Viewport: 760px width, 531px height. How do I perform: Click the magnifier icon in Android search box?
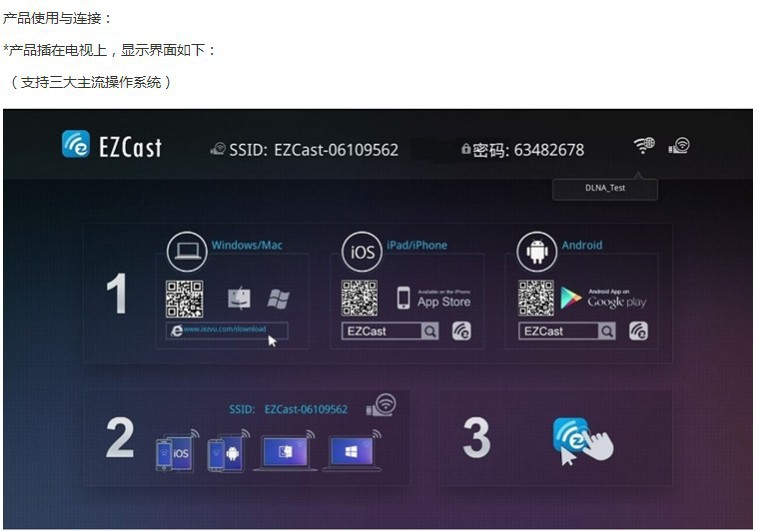[606, 331]
